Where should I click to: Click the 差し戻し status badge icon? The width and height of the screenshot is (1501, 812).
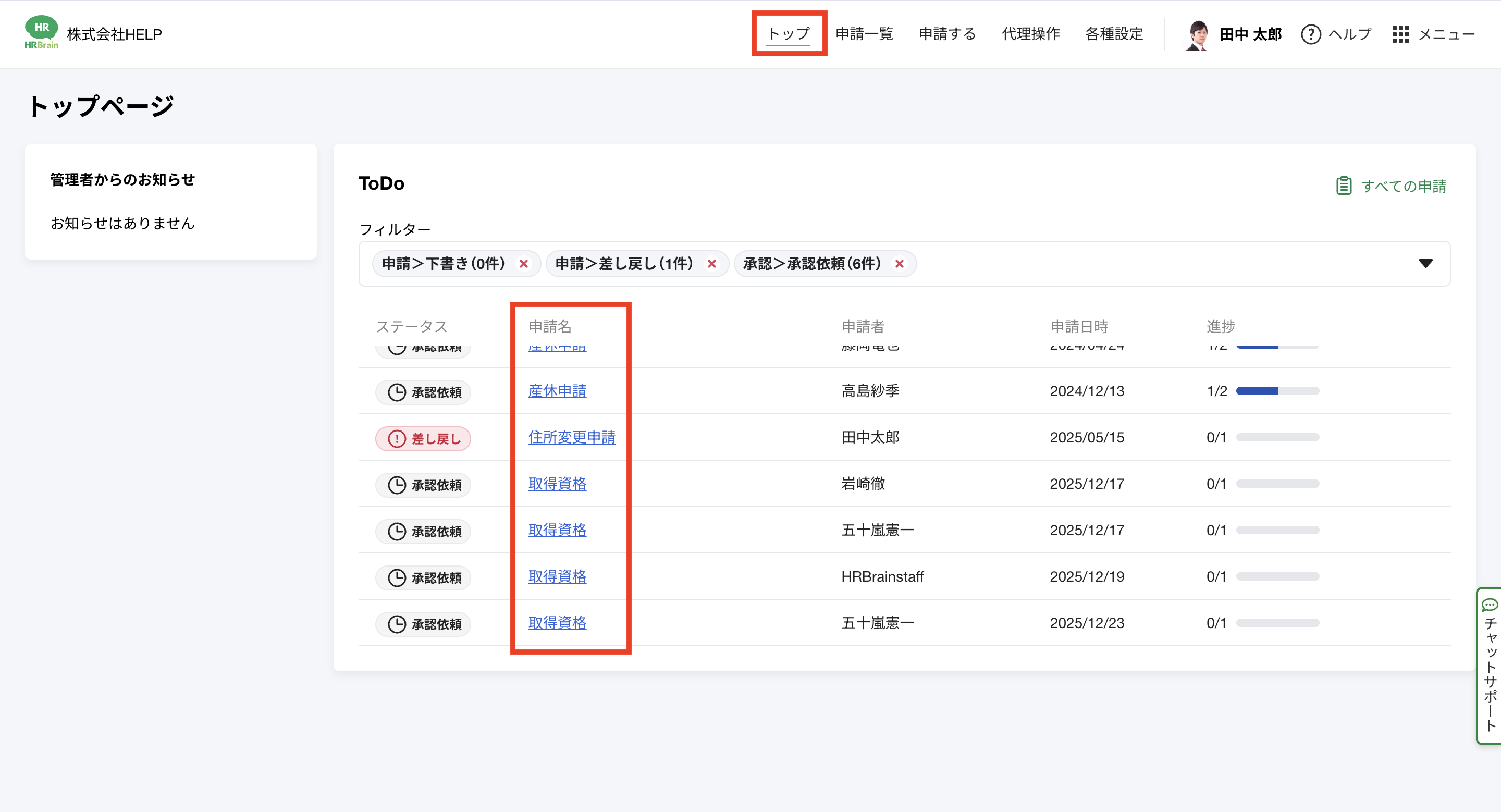point(397,439)
